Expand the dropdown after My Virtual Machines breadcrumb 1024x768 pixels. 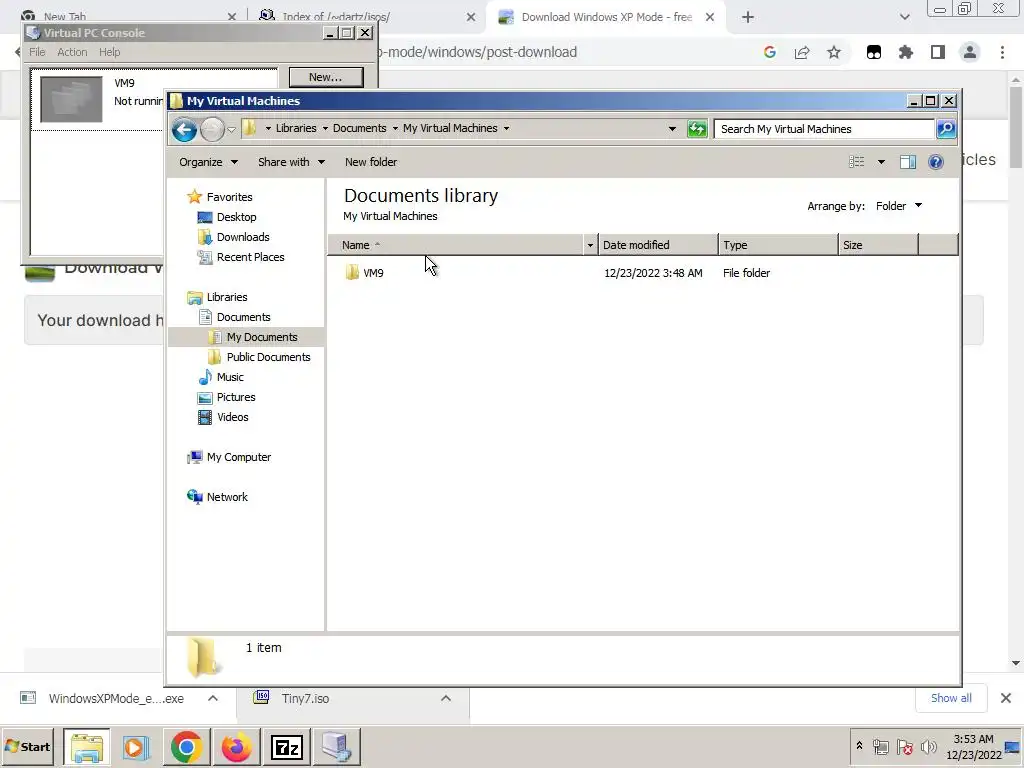click(506, 128)
